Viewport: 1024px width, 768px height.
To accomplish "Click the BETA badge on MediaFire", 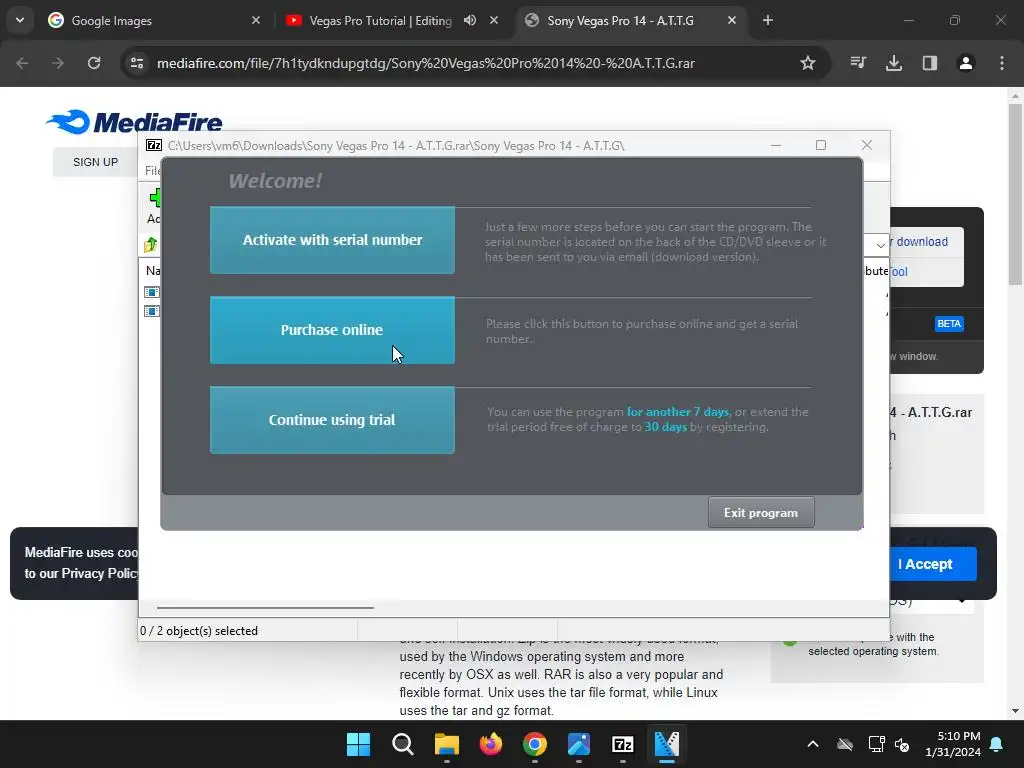I will (949, 324).
